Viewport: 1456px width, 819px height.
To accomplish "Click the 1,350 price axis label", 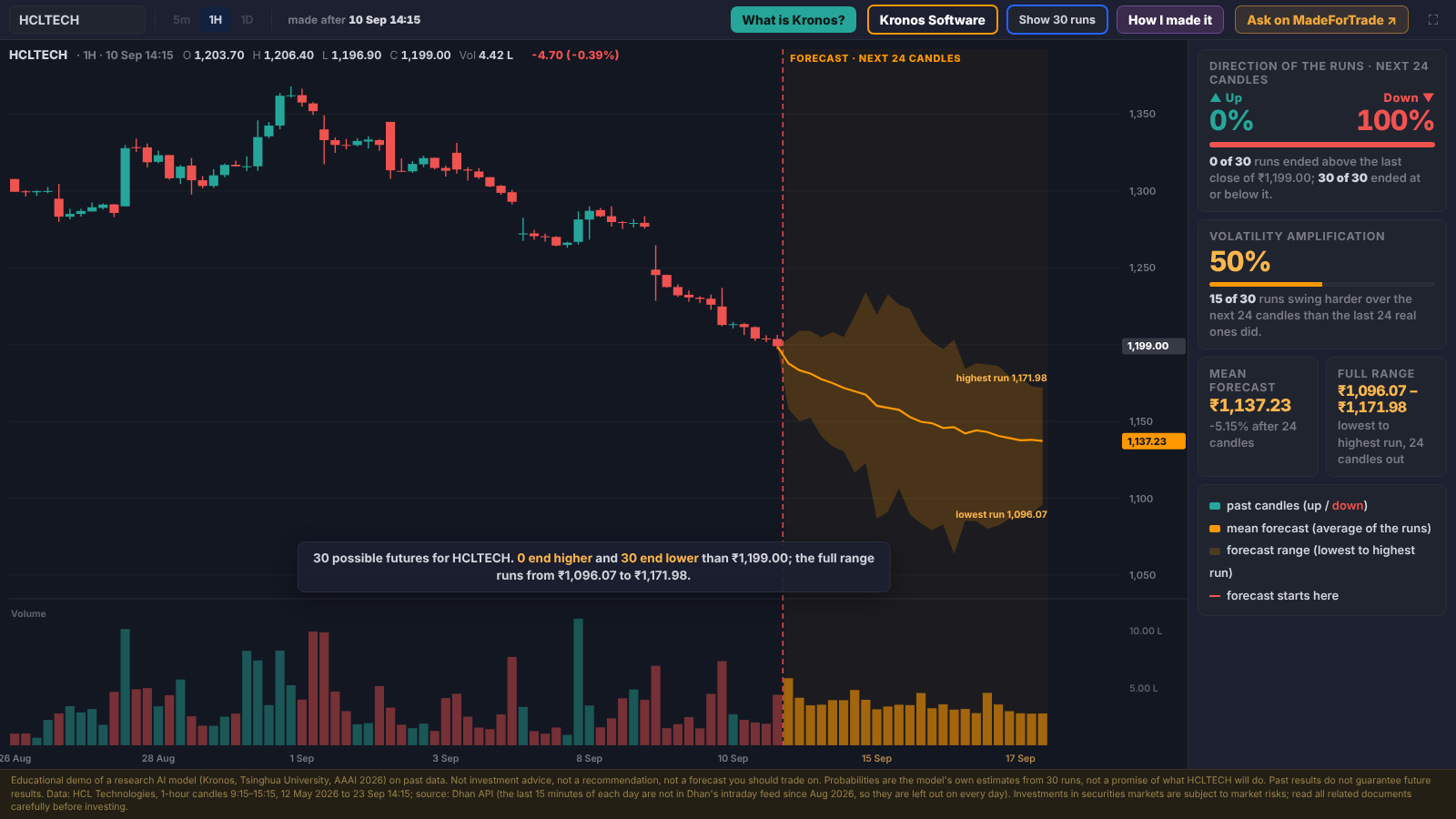I will click(1142, 115).
